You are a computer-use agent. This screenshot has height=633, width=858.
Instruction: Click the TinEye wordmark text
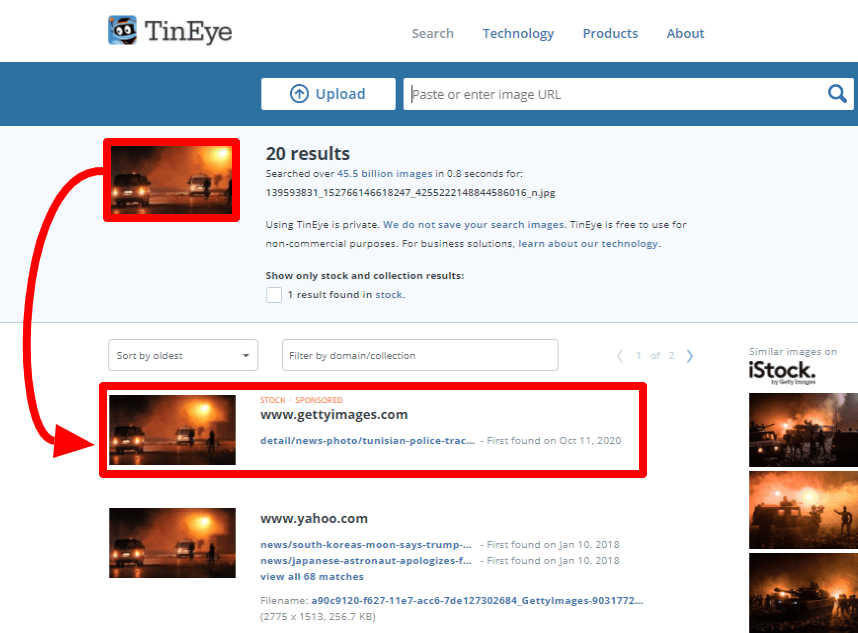coord(188,32)
